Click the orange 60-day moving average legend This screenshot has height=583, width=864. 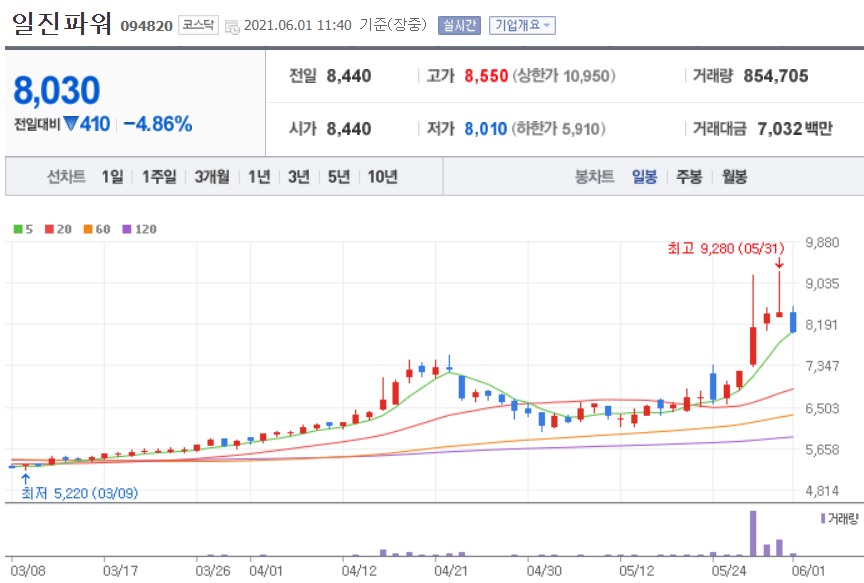point(97,229)
